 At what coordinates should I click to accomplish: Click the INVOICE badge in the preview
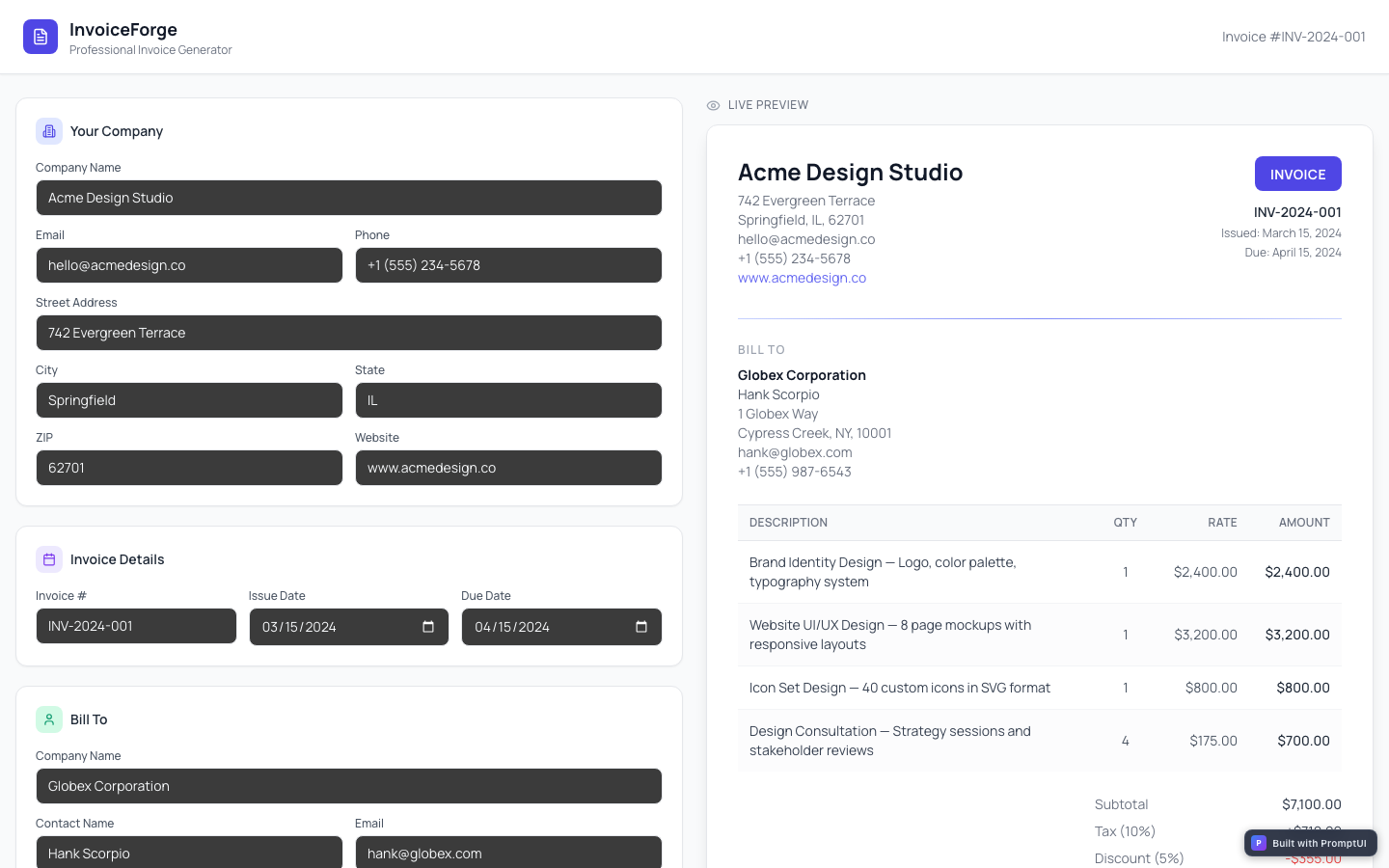click(x=1297, y=174)
